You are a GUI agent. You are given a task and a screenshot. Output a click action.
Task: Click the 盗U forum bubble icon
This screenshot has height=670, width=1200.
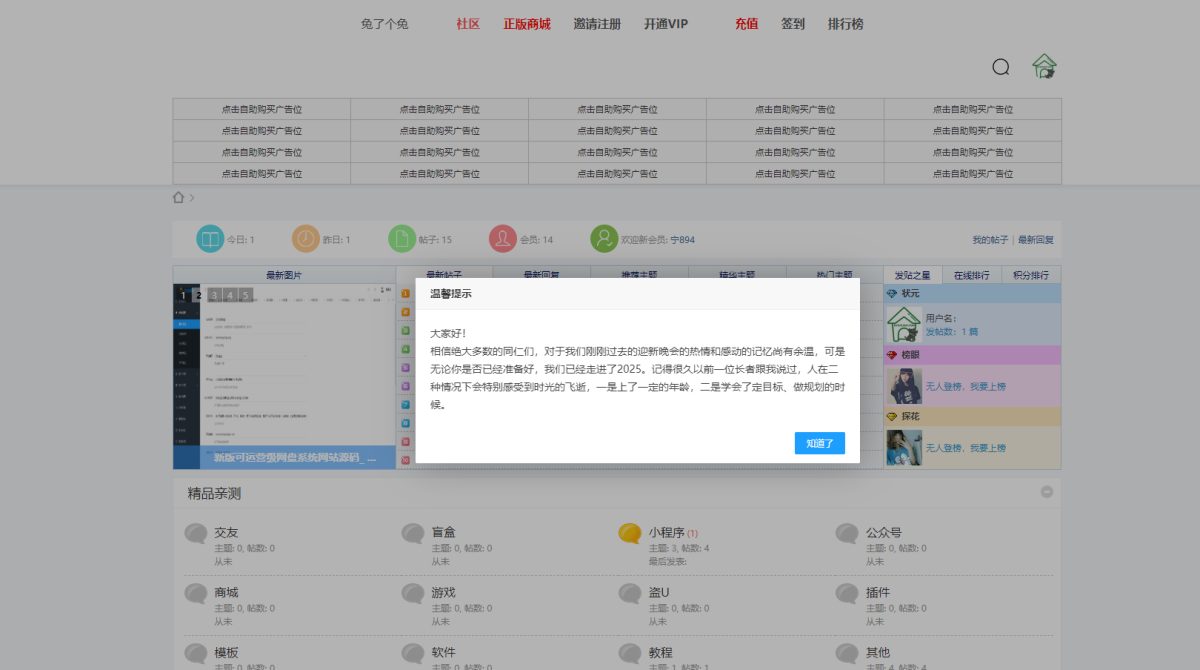(x=630, y=594)
